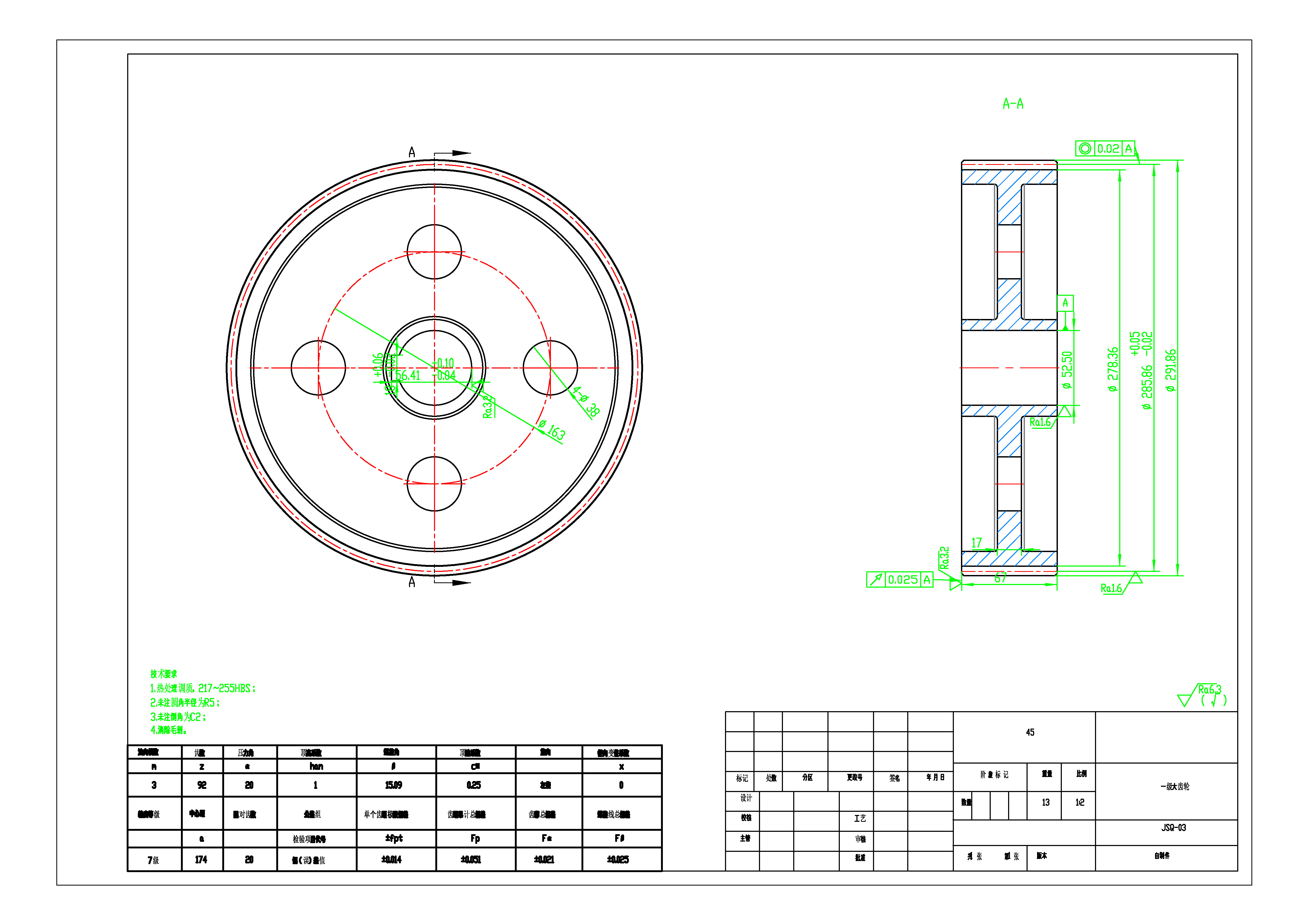
Task: Click the datum A box on the section view
Action: click(1065, 303)
